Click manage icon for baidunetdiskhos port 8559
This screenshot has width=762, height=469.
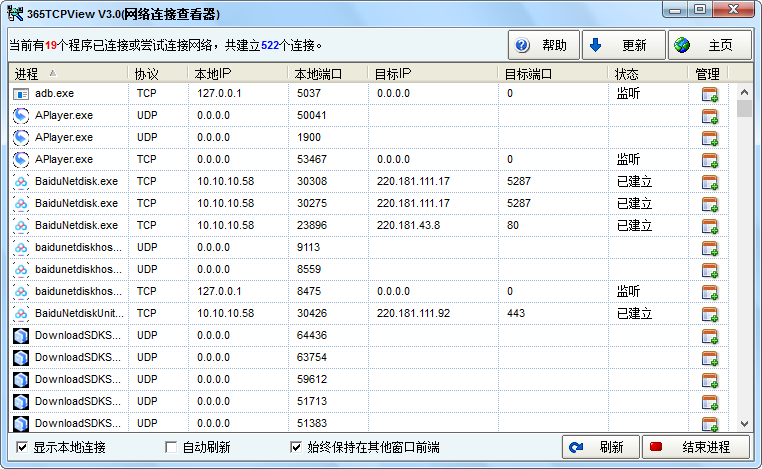[x=710, y=270]
